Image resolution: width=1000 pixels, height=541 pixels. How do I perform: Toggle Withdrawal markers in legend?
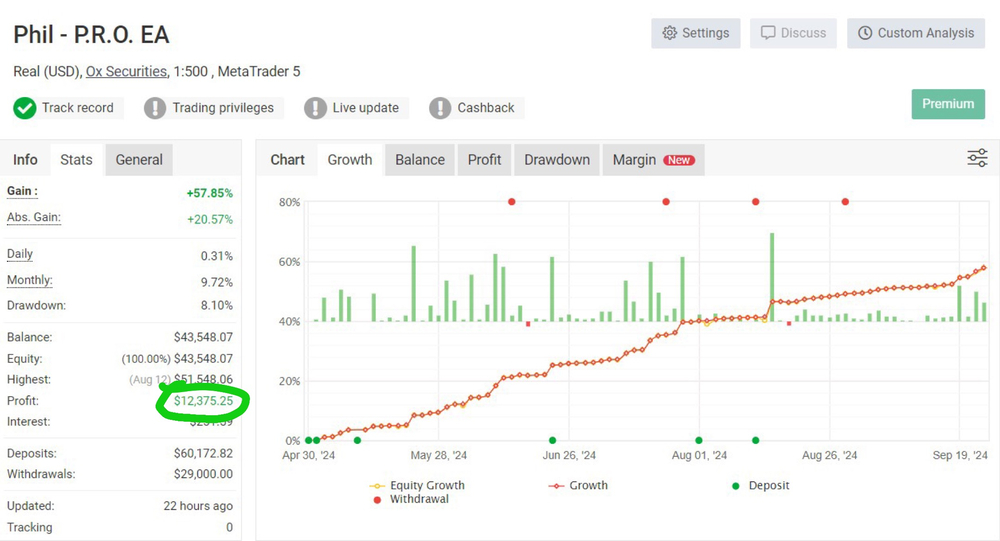pos(411,499)
